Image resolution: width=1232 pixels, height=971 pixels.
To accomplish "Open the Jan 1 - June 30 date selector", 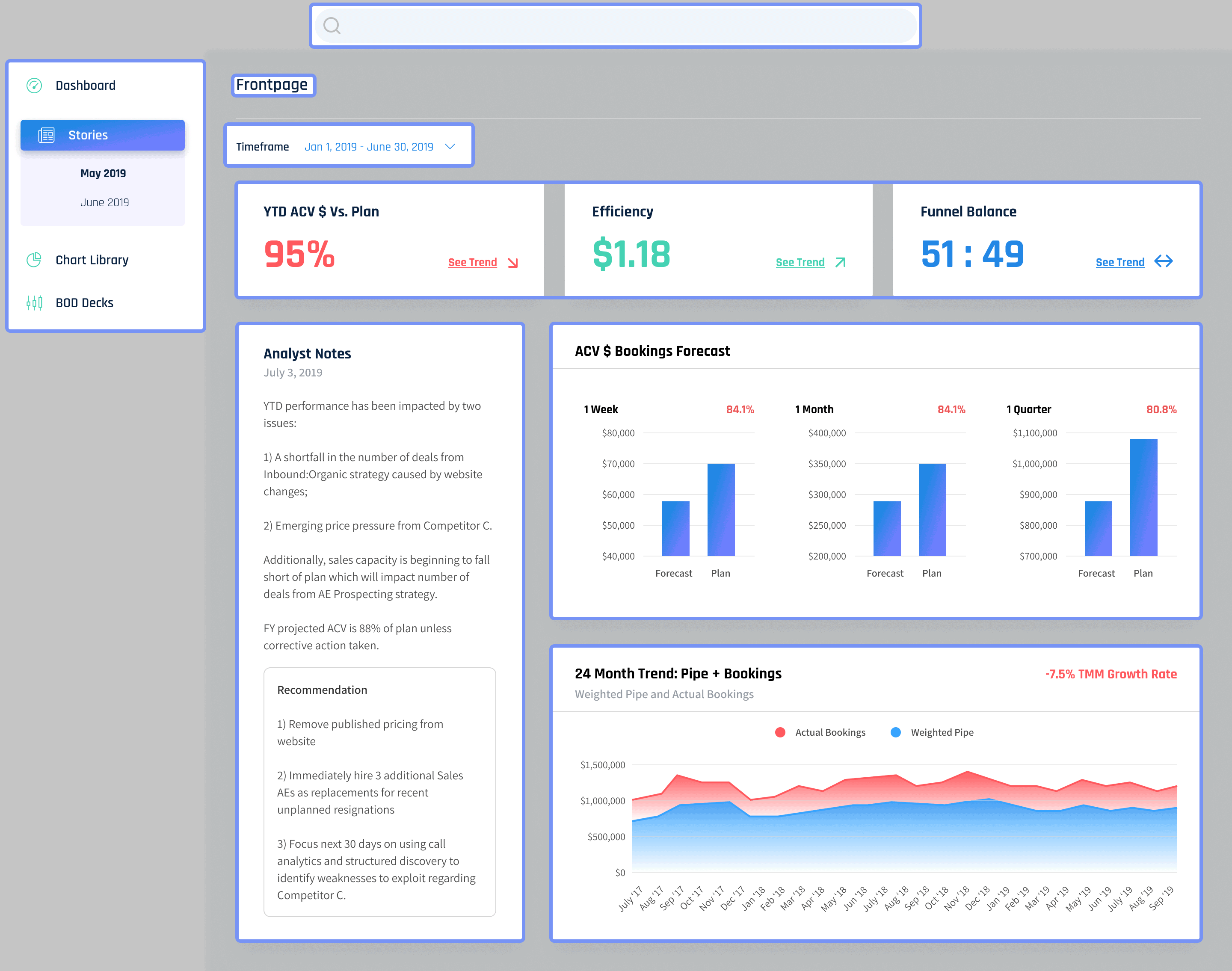I will click(370, 146).
